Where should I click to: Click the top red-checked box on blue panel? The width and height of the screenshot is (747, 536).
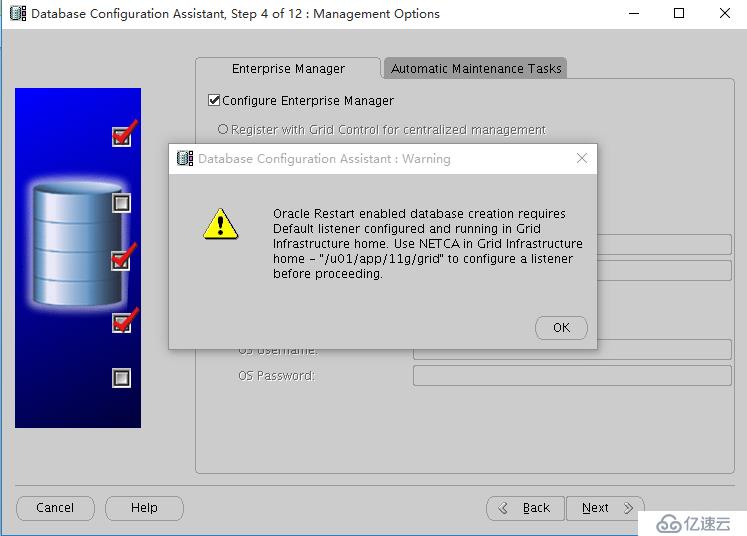pyautogui.click(x=122, y=136)
